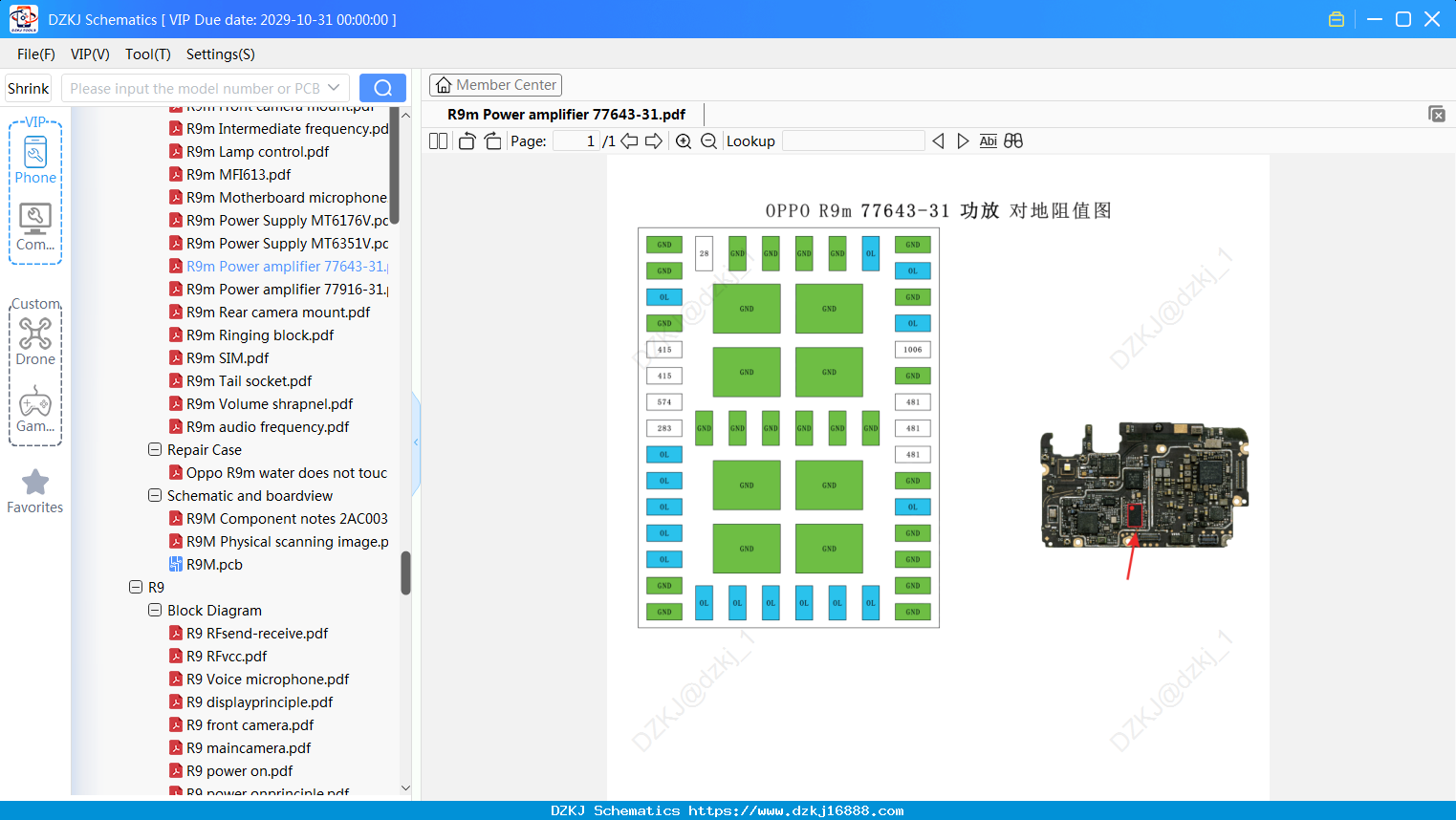
Task: Toggle match-case Abi option
Action: [x=988, y=141]
